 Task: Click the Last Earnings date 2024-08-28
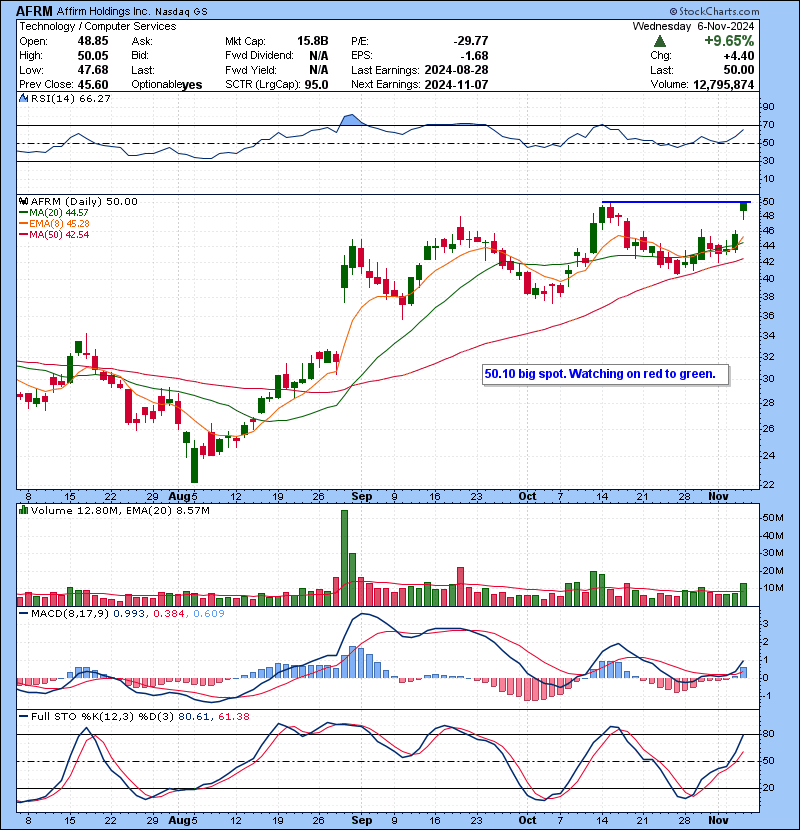point(456,70)
